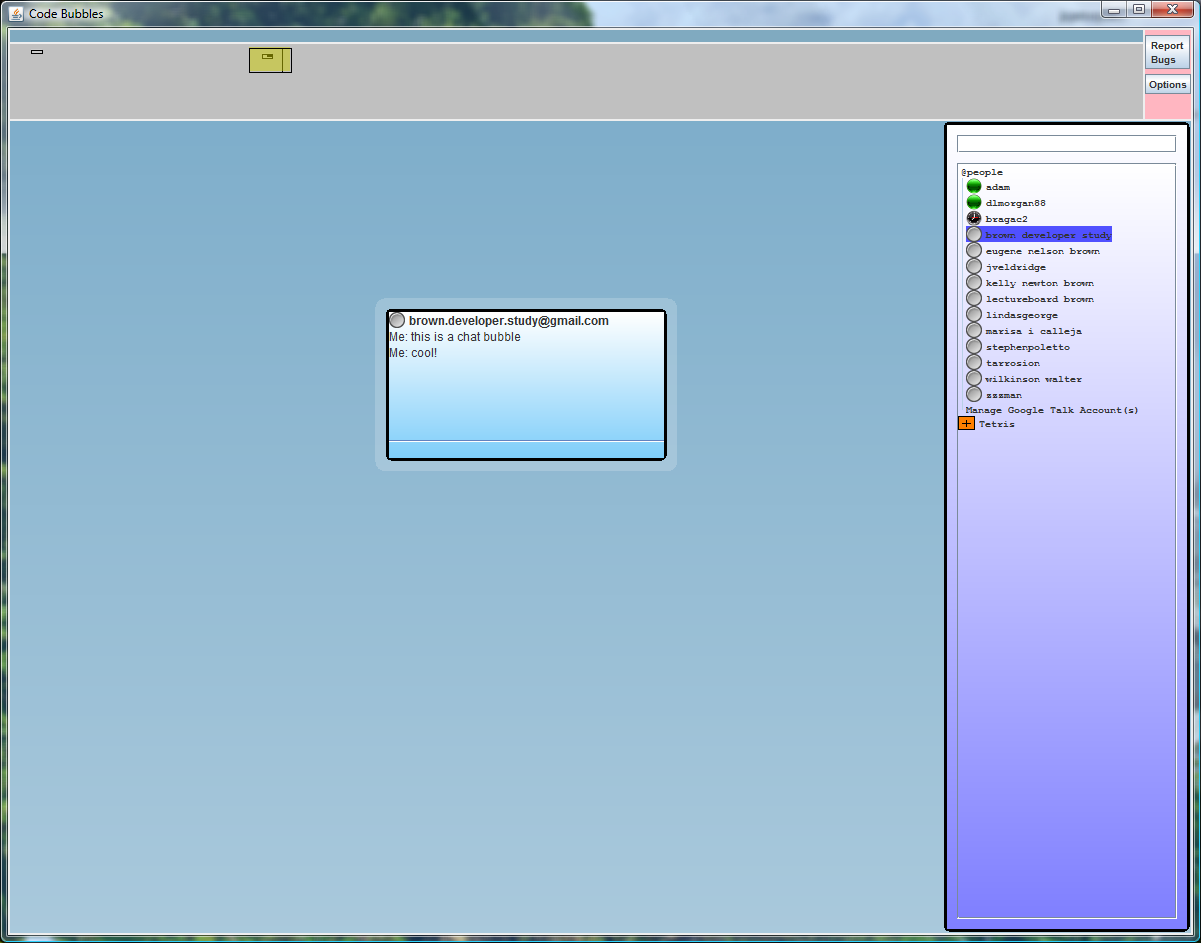Click the message "Me: cool!"
Image resolution: width=1201 pixels, height=943 pixels.
pyautogui.click(x=413, y=353)
